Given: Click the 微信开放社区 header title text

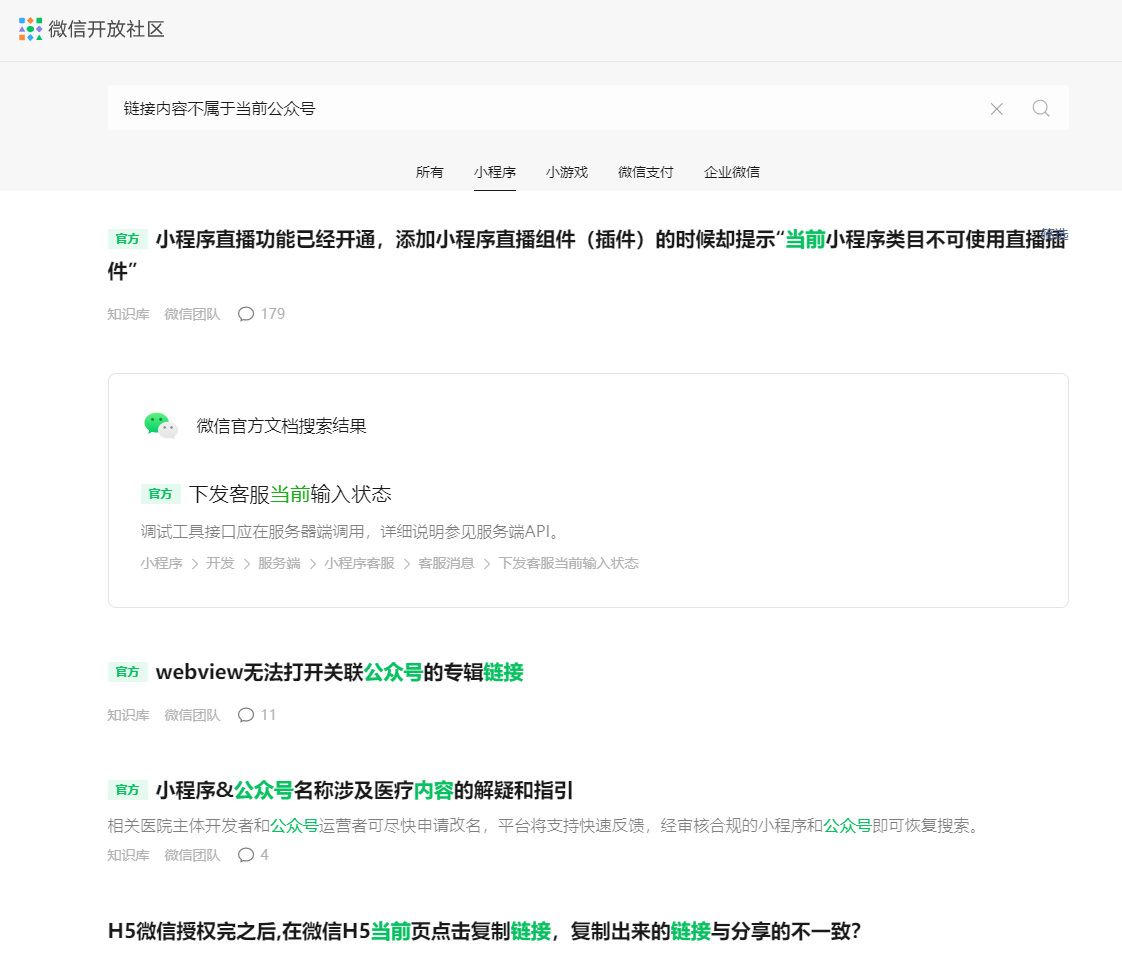Looking at the screenshot, I should coord(107,29).
